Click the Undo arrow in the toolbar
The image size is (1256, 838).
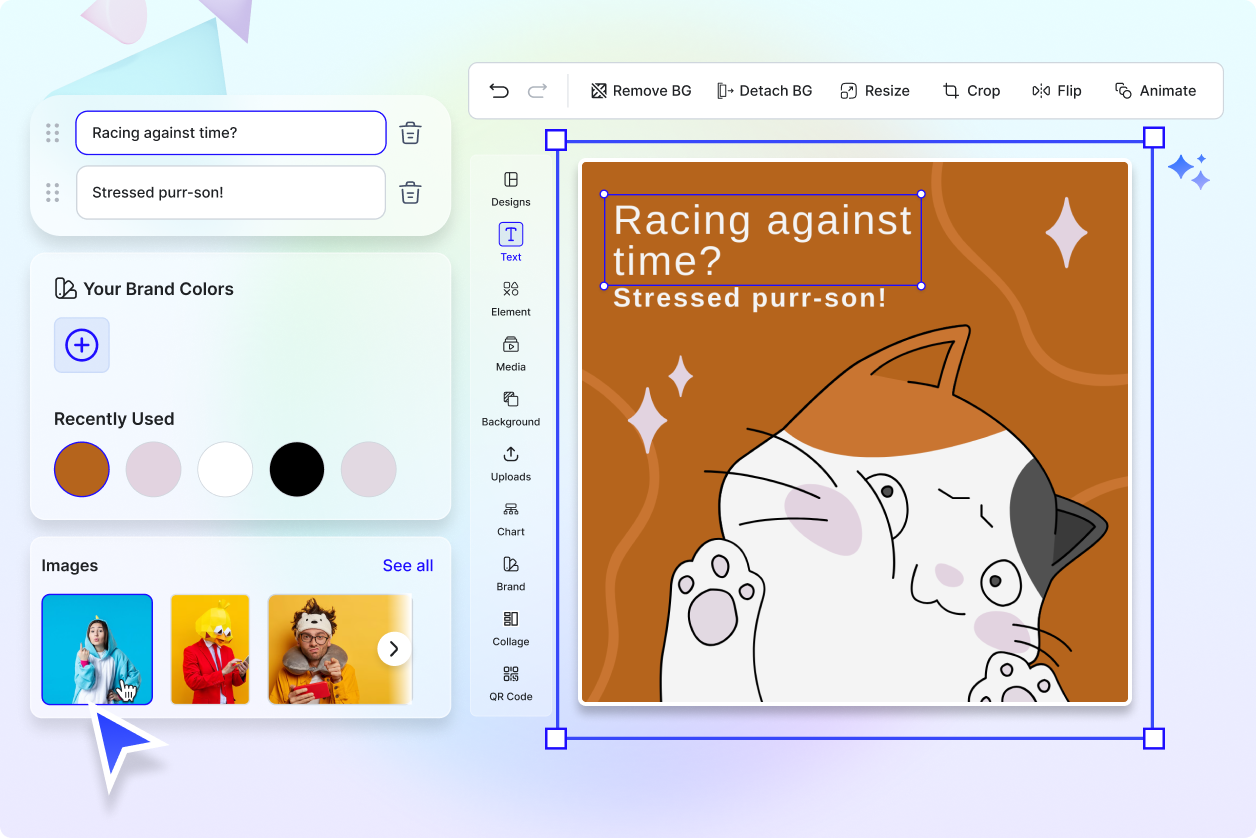(x=499, y=90)
